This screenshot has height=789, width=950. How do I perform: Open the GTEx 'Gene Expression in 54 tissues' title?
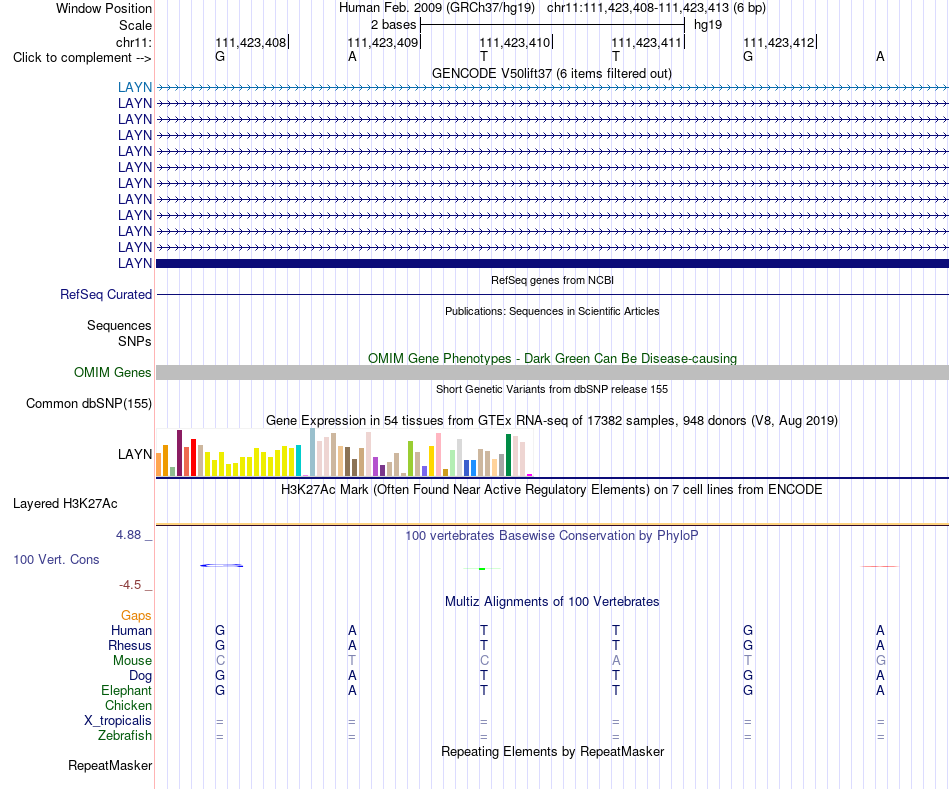552,421
